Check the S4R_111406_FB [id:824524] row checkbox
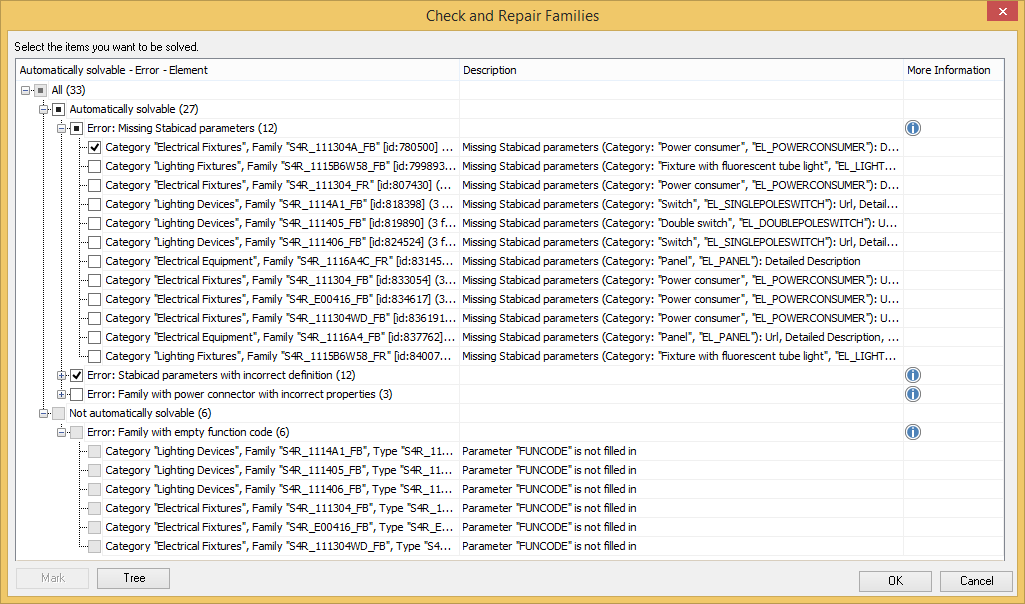 pyautogui.click(x=95, y=243)
